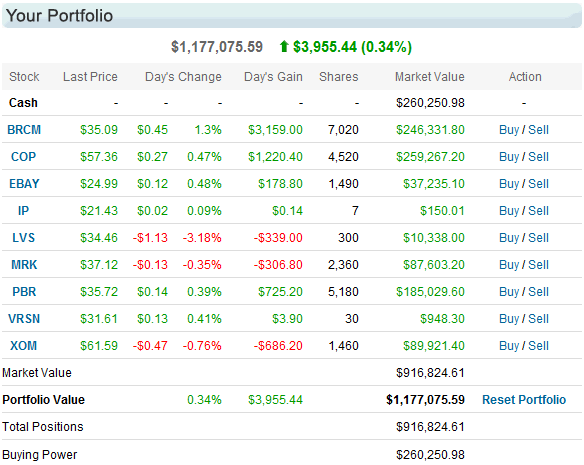
Task: Select XOM day's gain -$686.20
Action: (x=278, y=346)
